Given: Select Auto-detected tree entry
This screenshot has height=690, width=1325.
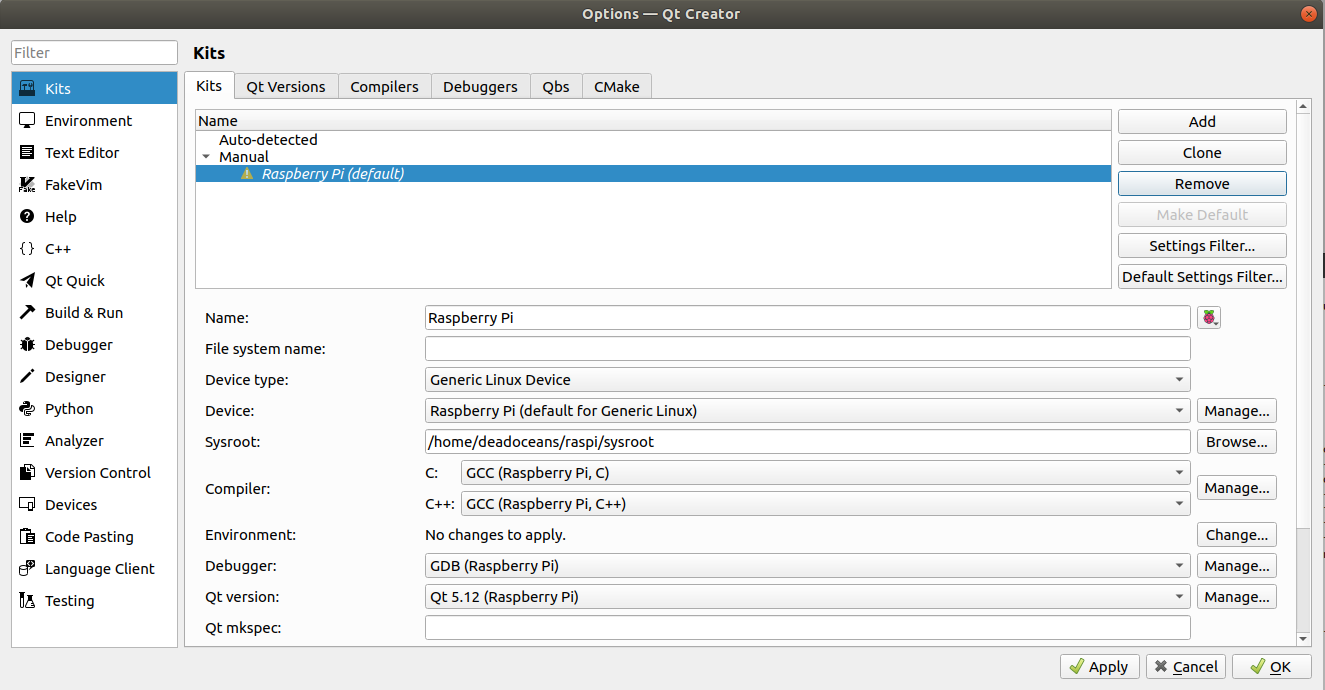Looking at the screenshot, I should [x=268, y=140].
